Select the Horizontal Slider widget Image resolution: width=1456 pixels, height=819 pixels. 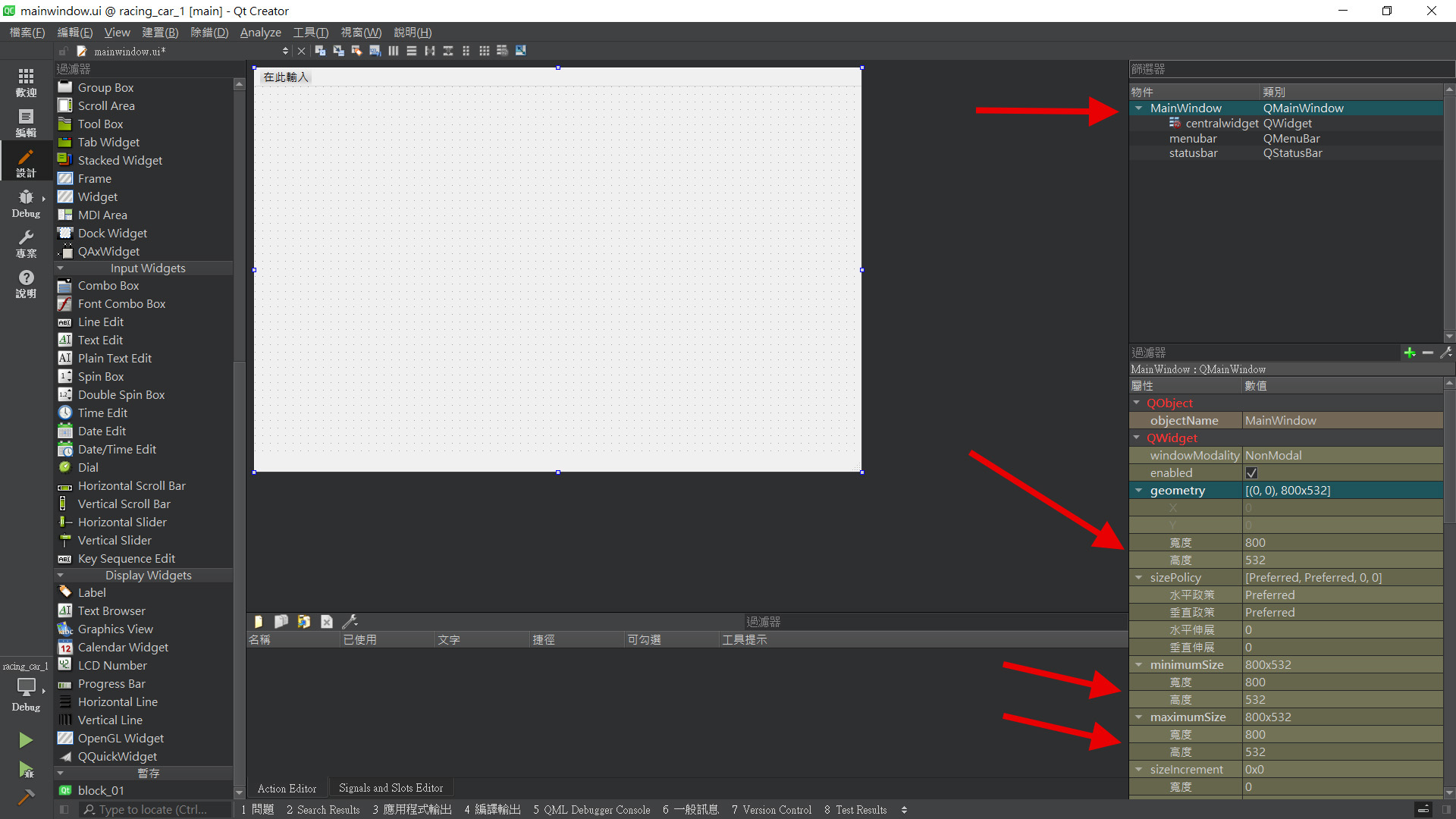pos(121,522)
